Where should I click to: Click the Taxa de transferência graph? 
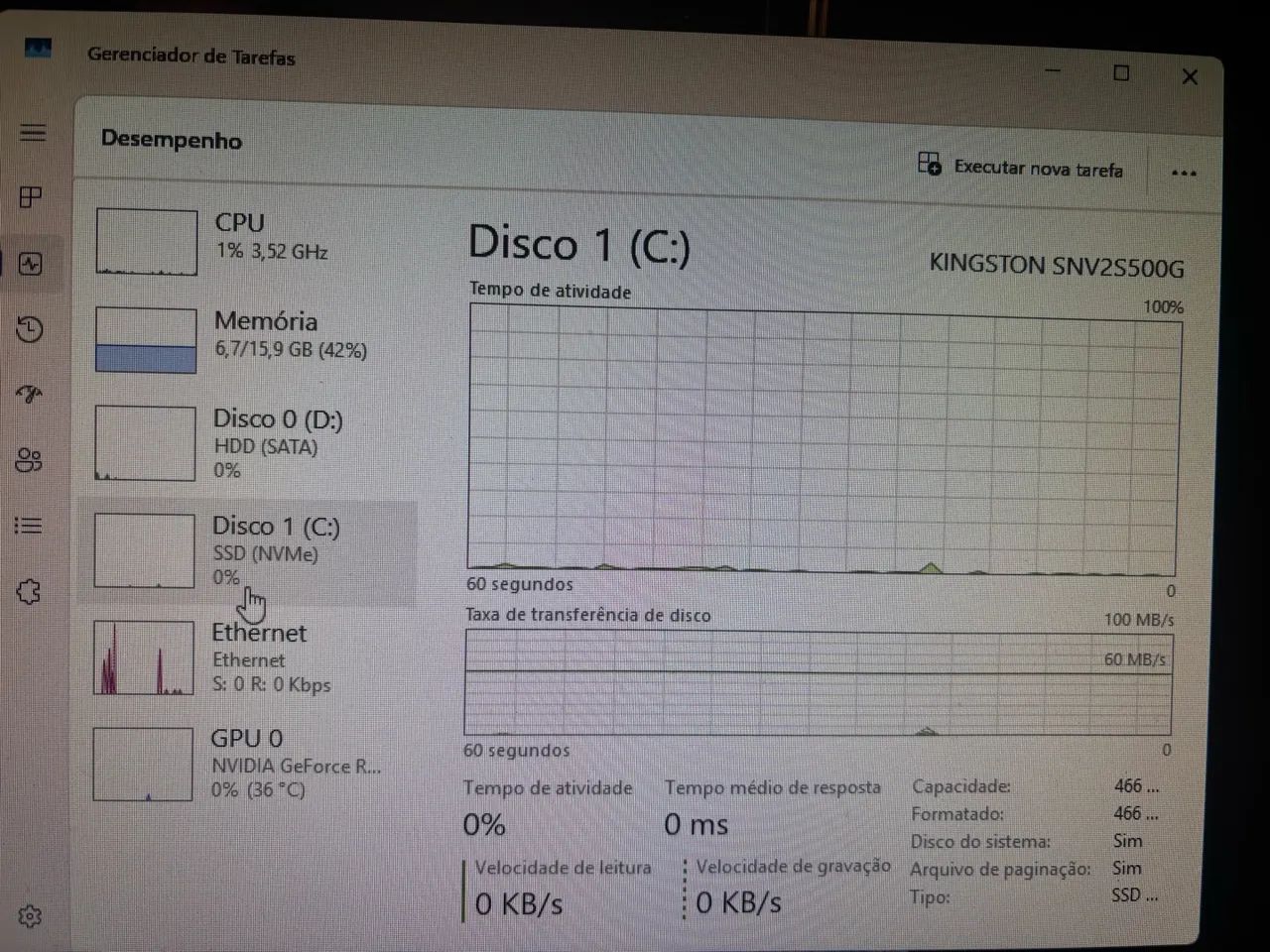[x=818, y=684]
